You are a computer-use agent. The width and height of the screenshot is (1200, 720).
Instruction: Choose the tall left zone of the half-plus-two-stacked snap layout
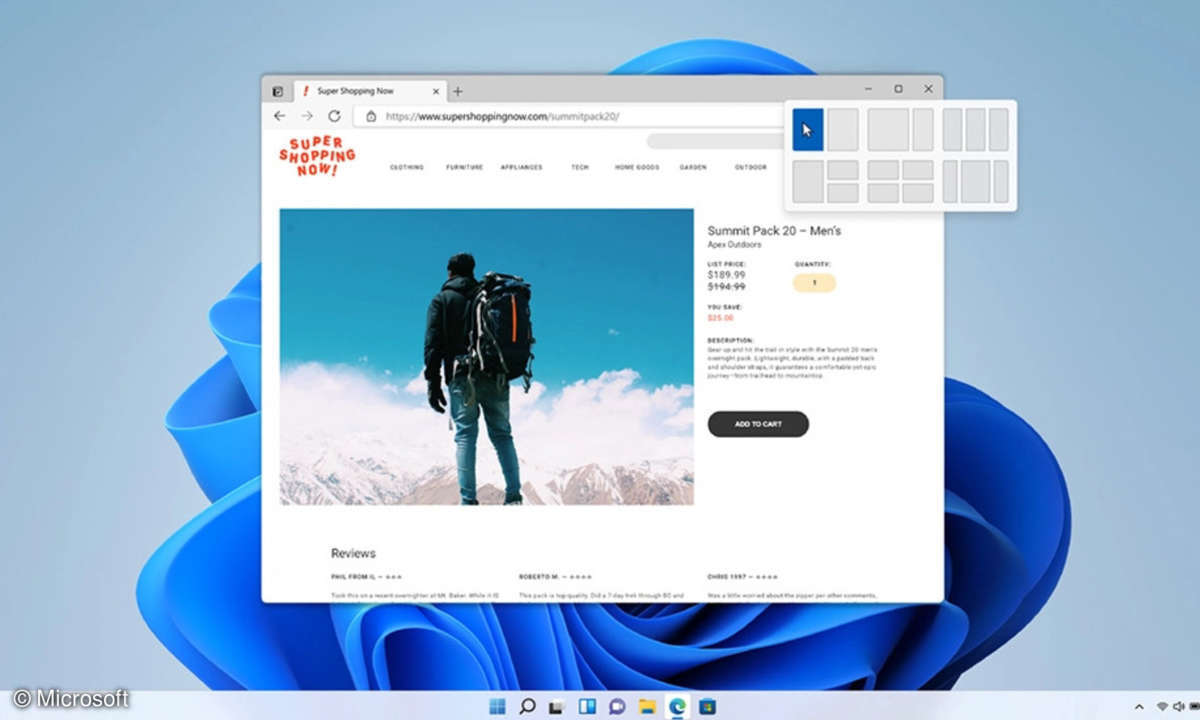coord(808,182)
